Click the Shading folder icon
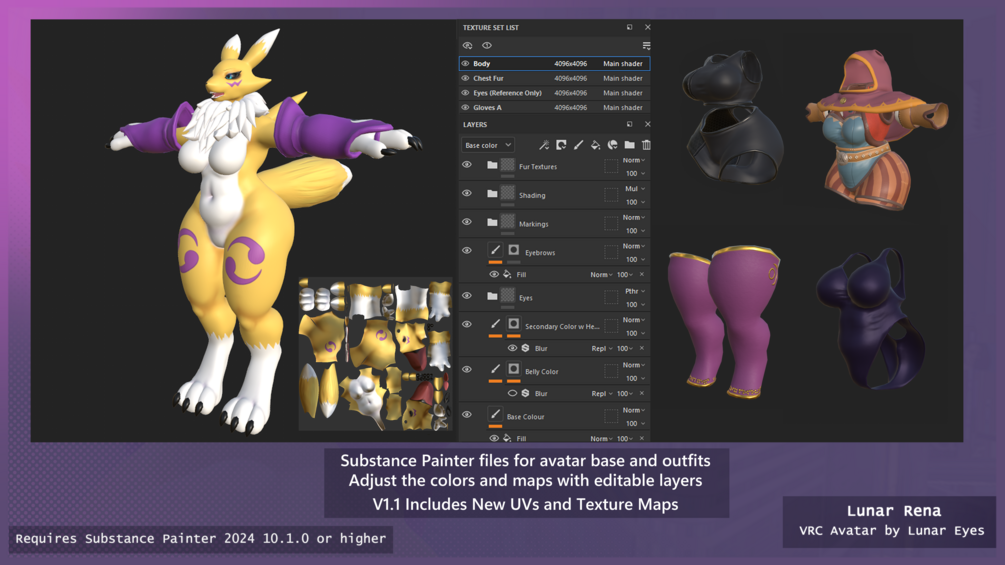This screenshot has width=1005, height=565. 492,193
